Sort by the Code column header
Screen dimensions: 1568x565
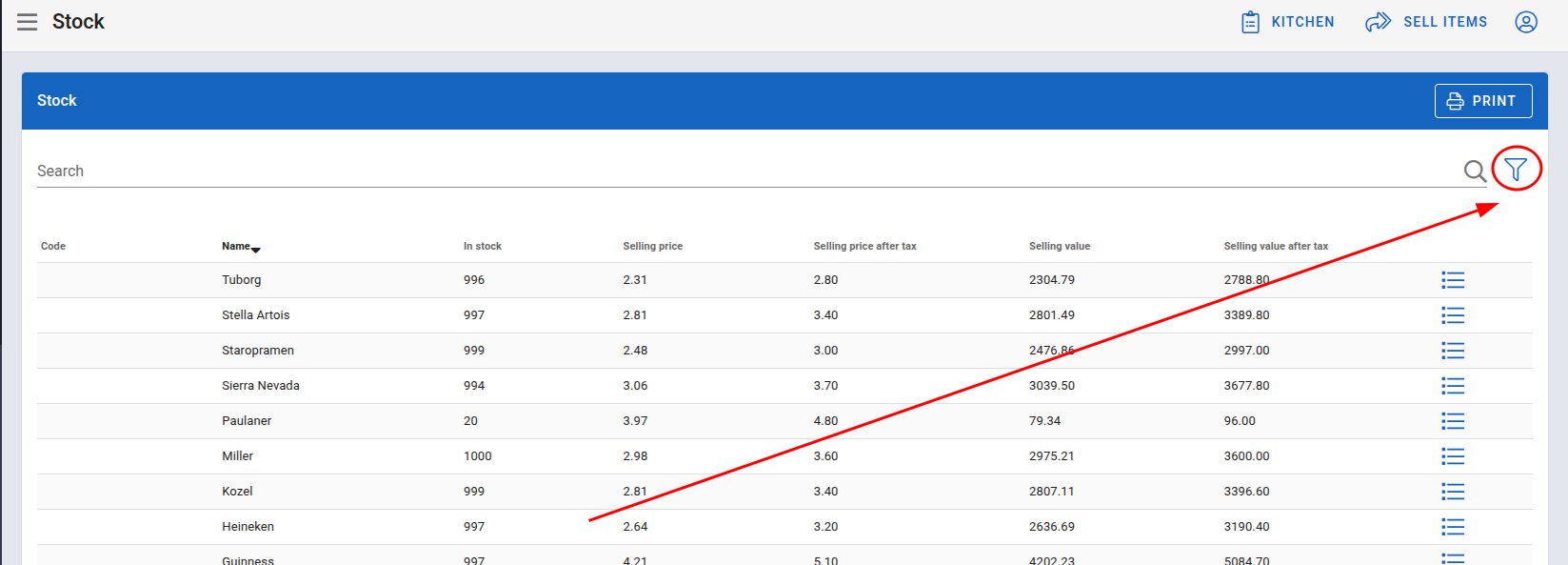[53, 246]
